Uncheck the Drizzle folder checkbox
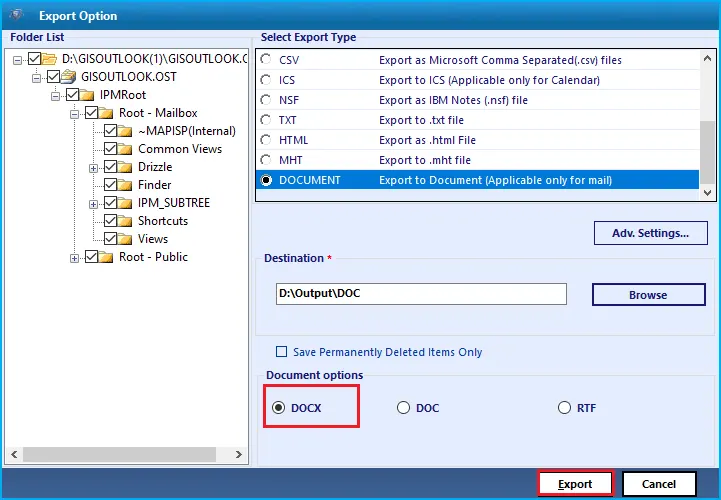 (110, 167)
